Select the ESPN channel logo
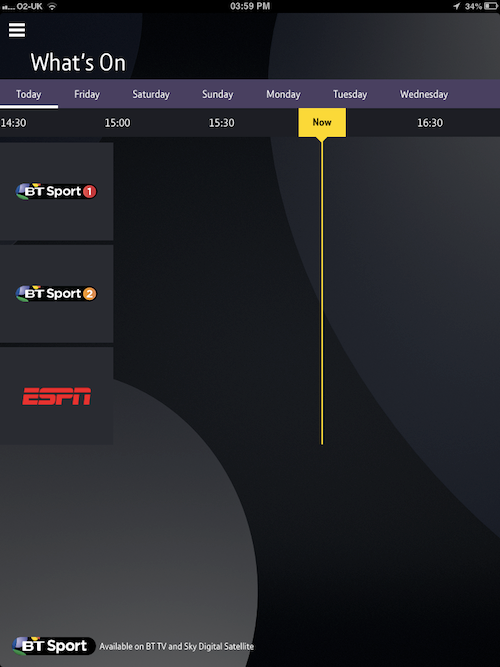500x667 pixels. 57,396
